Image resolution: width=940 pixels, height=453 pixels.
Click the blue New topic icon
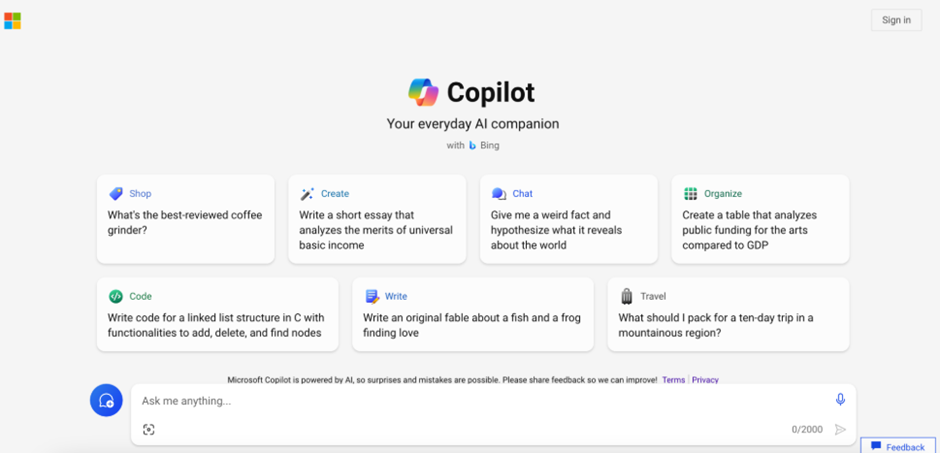(x=106, y=400)
